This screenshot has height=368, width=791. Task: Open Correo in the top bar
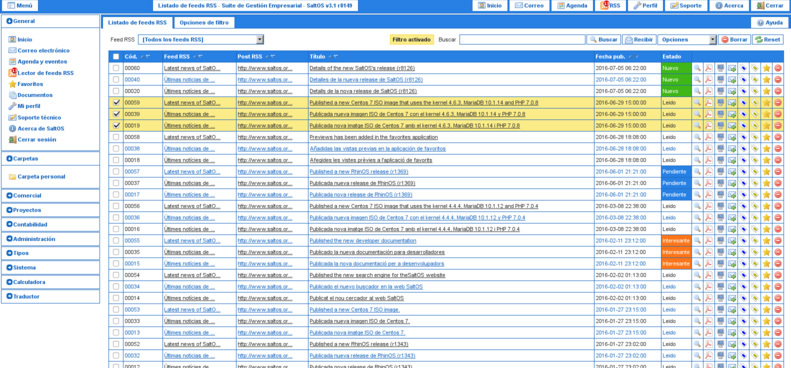pos(529,6)
